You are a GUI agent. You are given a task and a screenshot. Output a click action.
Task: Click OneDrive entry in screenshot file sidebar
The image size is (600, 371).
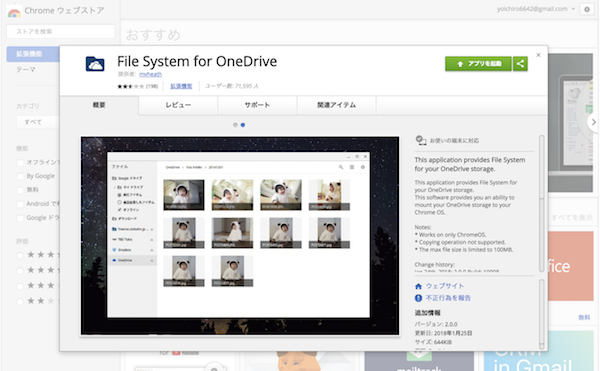pos(132,260)
